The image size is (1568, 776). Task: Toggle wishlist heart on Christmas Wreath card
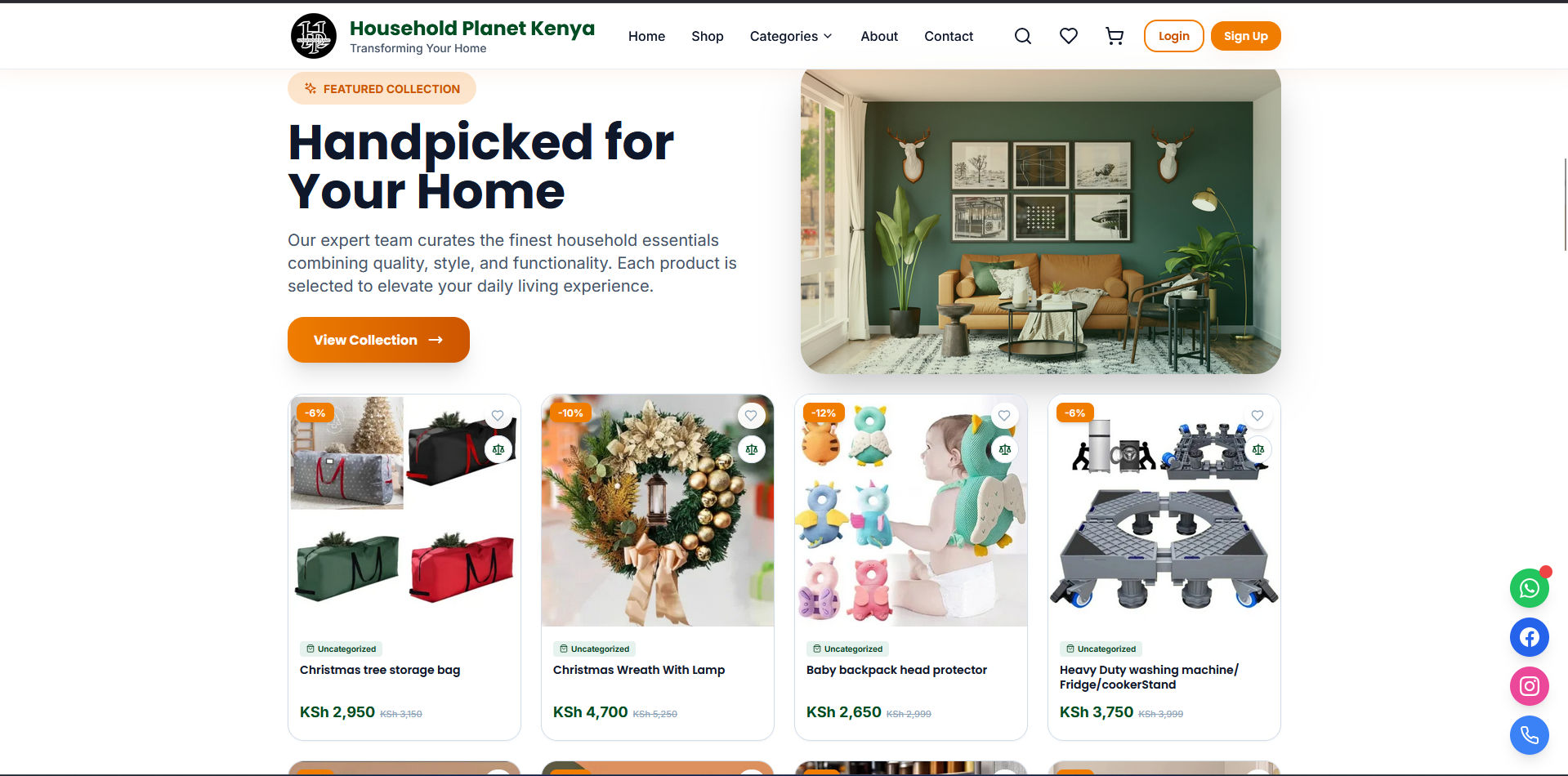point(751,415)
